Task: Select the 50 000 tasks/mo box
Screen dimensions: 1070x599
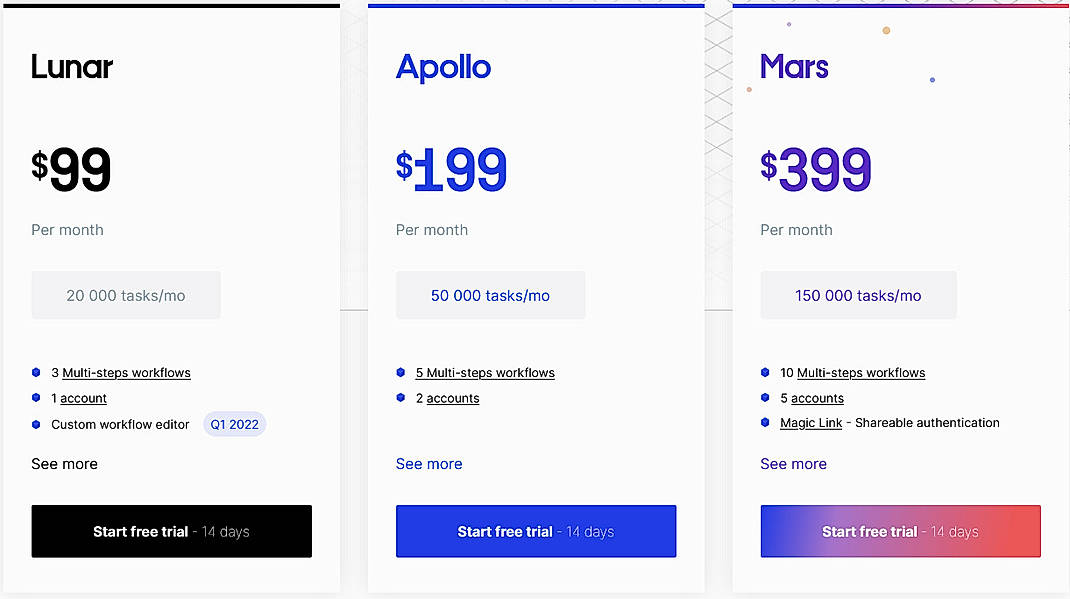Action: click(x=490, y=295)
